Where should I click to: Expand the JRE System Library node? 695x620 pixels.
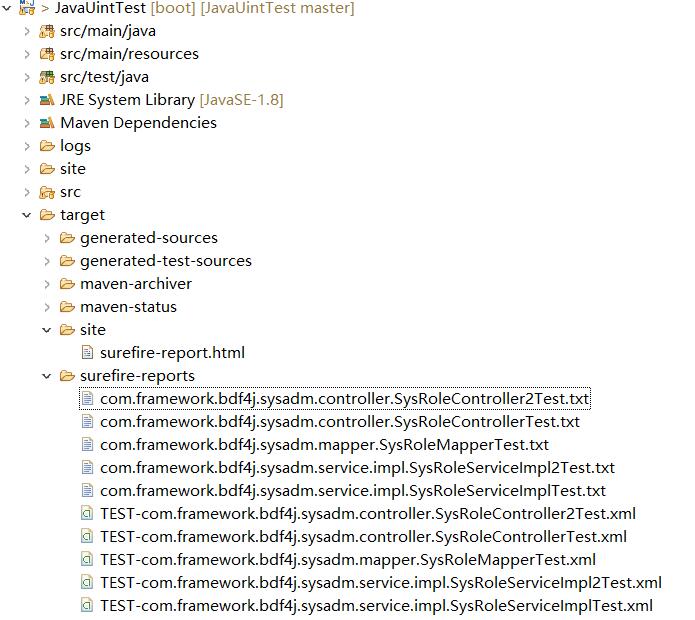coord(27,100)
